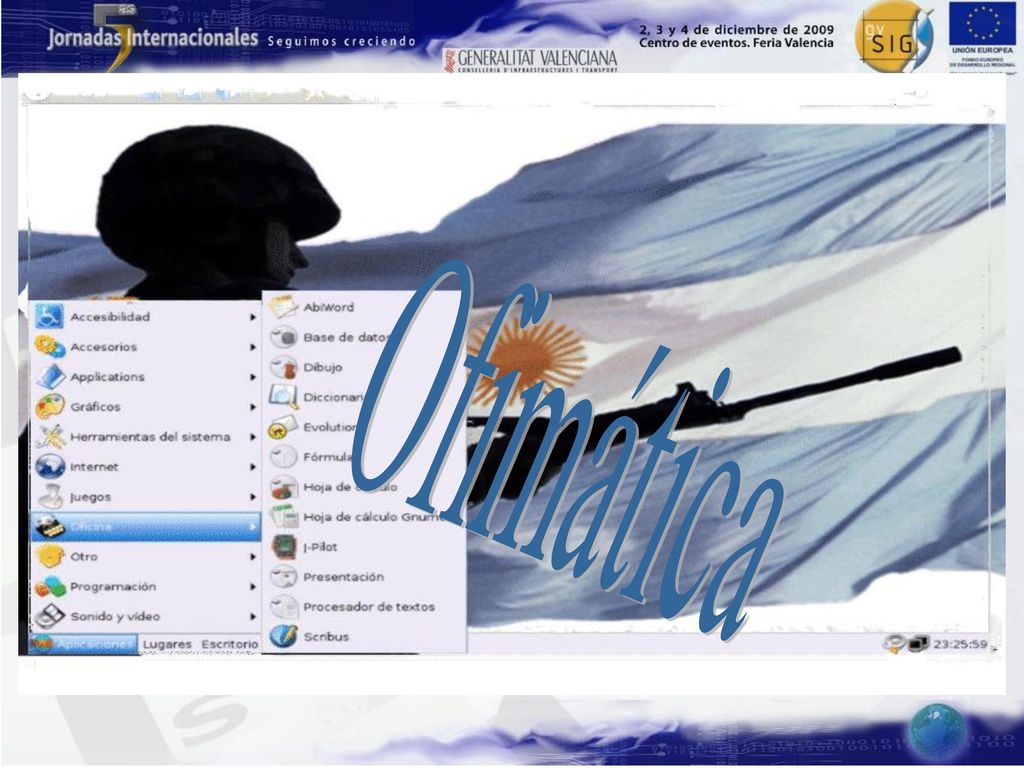The height and width of the screenshot is (768, 1024).
Task: Expand the Gráficos submenu arrow
Action: coord(253,407)
